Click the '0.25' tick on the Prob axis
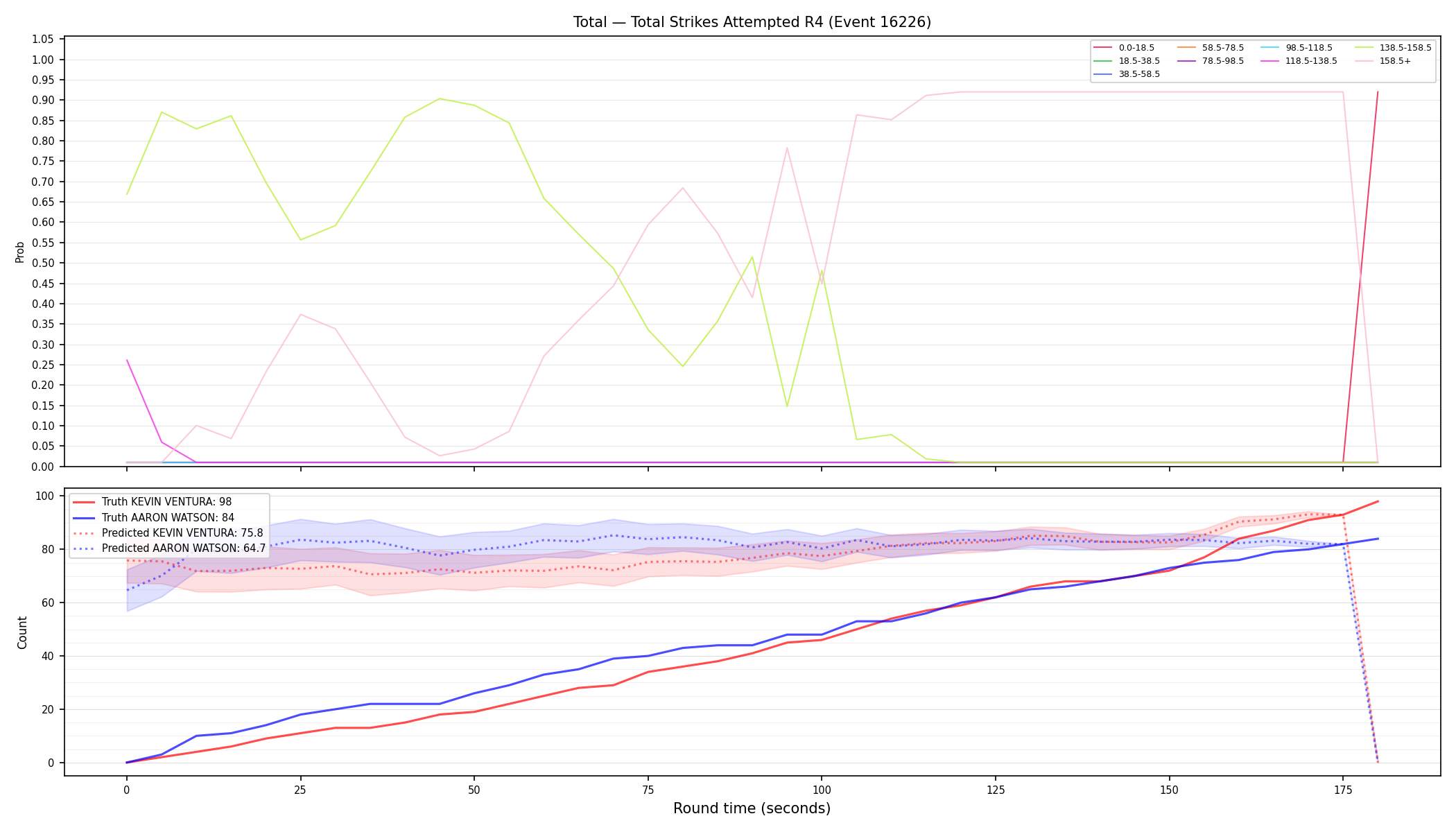1456x832 pixels. click(x=43, y=365)
